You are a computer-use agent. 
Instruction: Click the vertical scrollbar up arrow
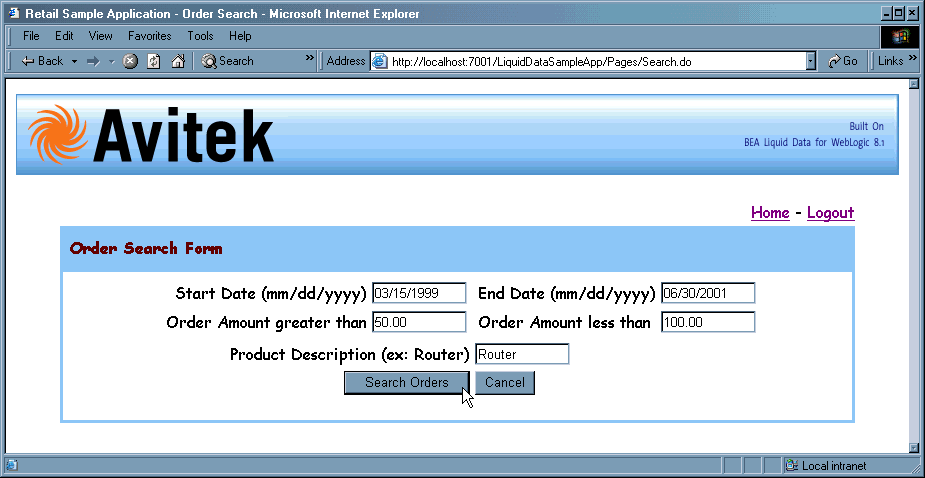pyautogui.click(x=914, y=83)
